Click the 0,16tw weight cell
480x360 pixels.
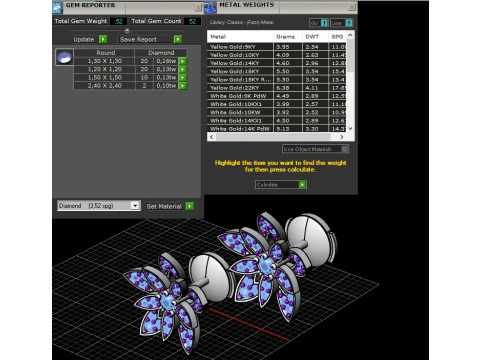coord(166,61)
